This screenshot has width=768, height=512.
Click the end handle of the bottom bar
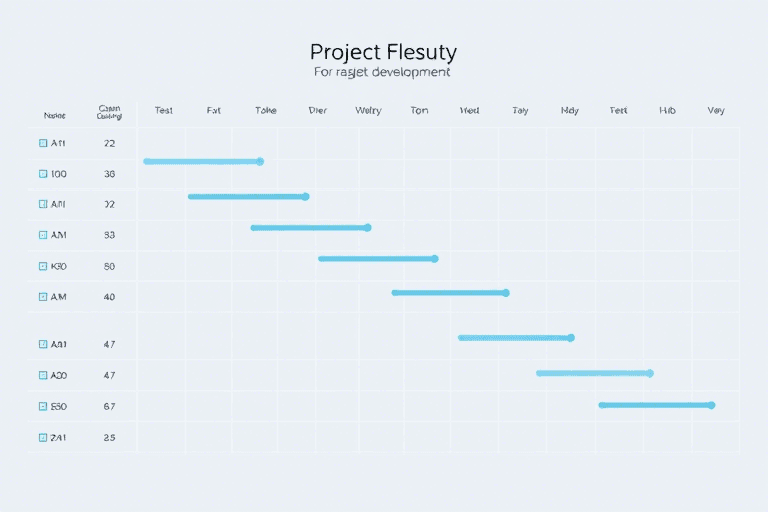(x=711, y=405)
